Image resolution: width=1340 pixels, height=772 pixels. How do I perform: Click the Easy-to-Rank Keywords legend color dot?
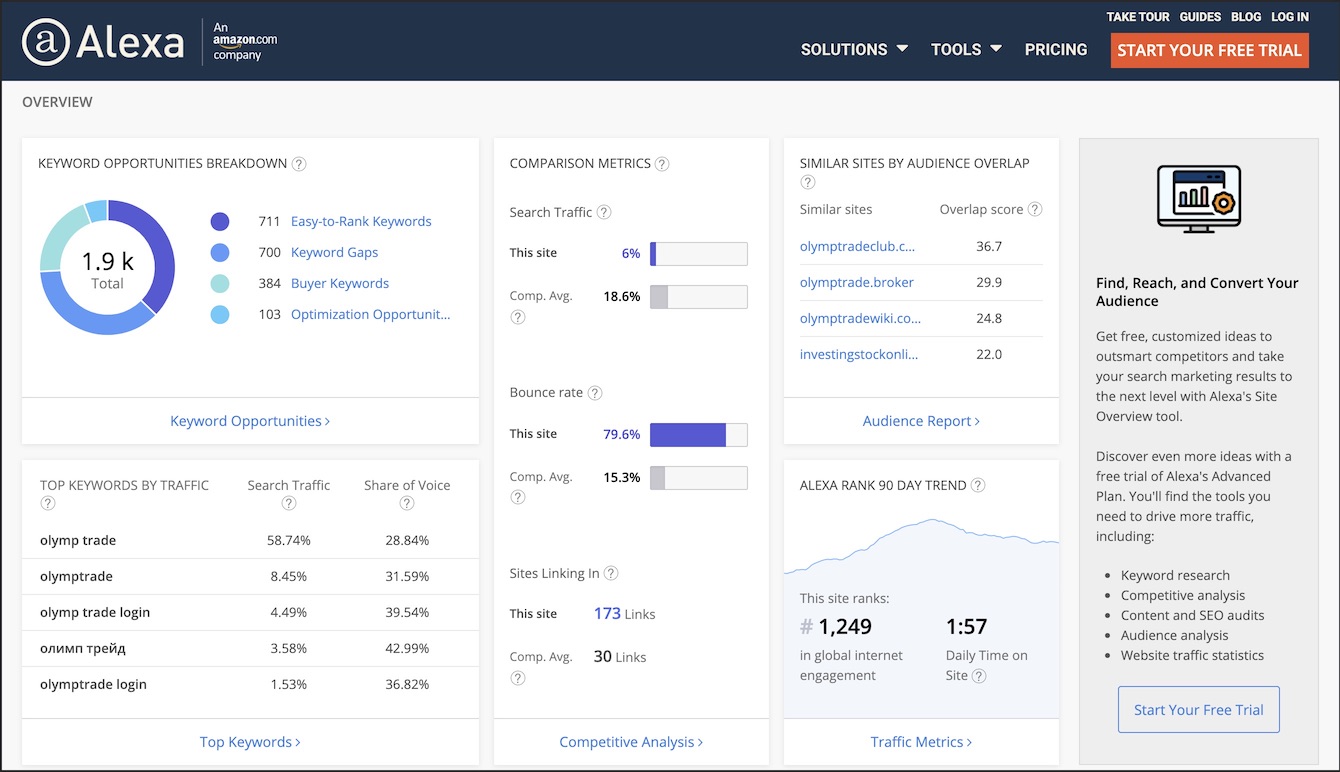click(220, 222)
